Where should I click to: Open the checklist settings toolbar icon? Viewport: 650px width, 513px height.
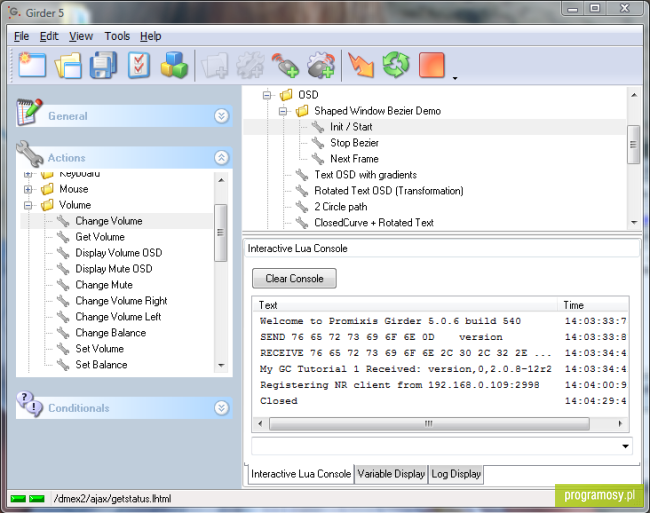click(x=139, y=65)
